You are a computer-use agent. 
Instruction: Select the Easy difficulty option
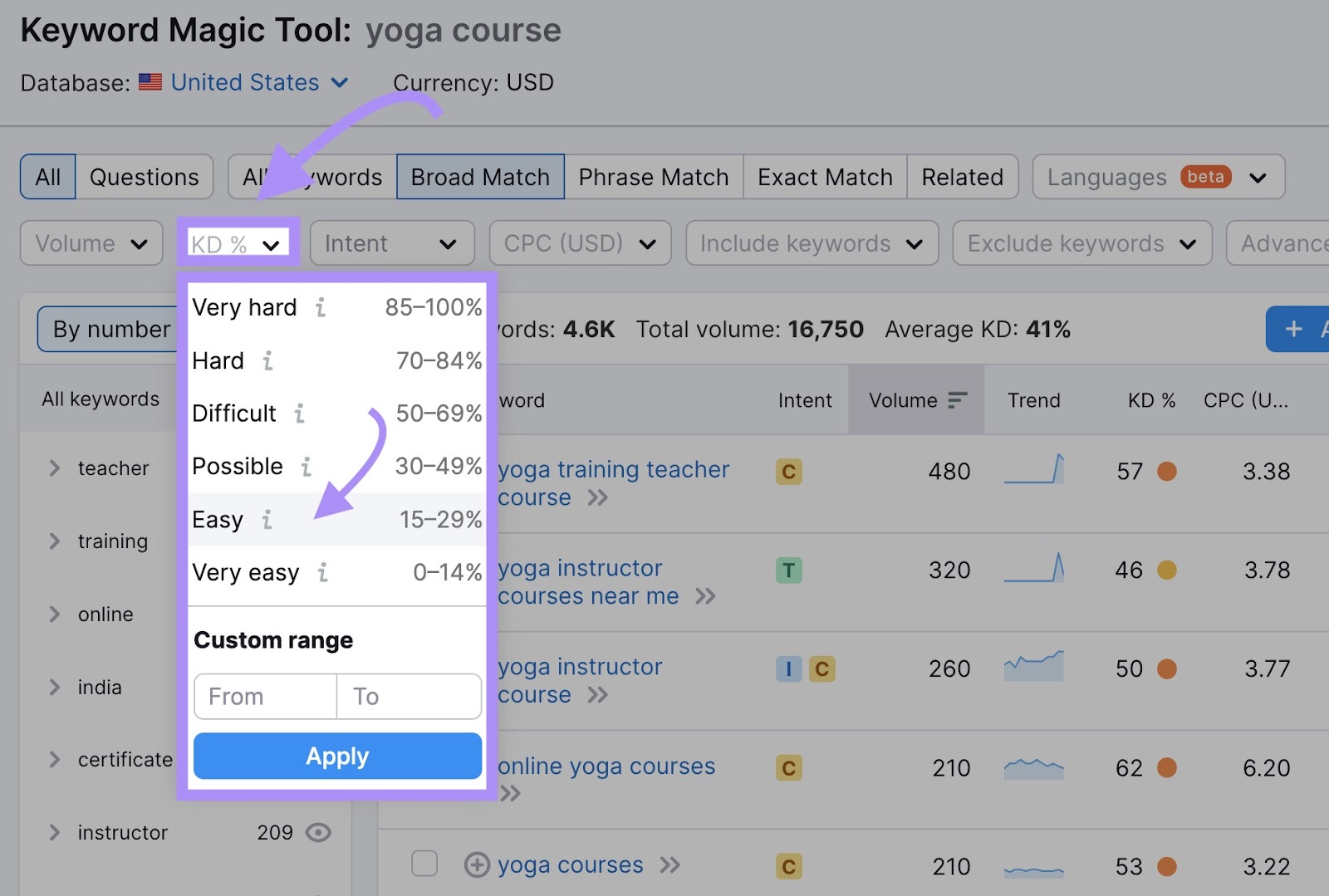(218, 520)
